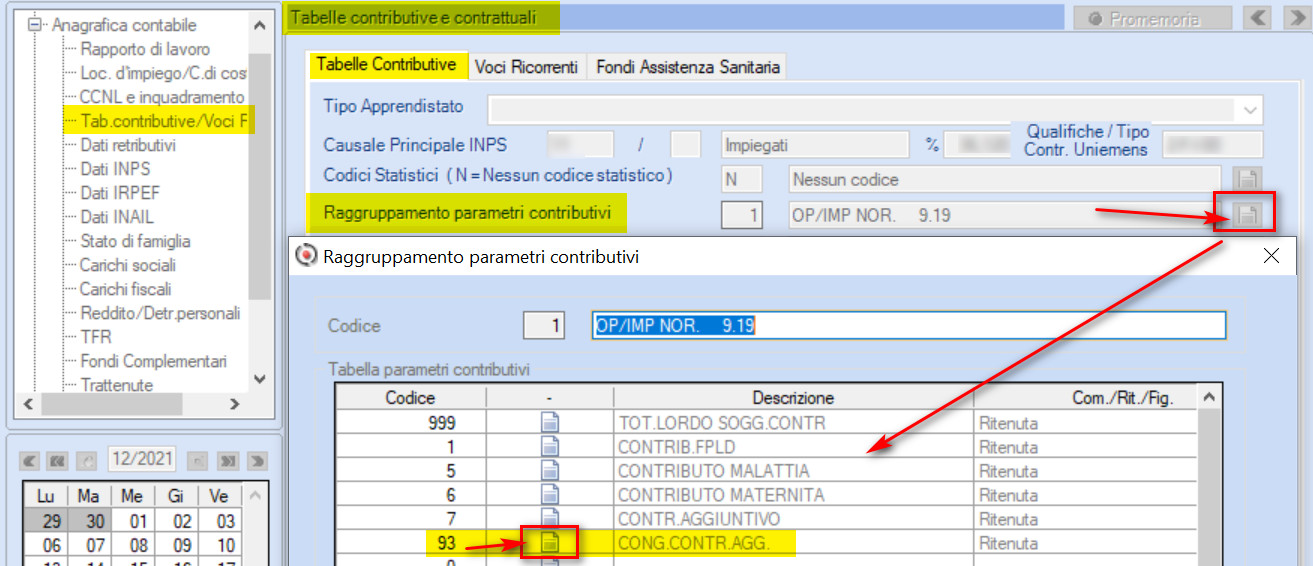The height and width of the screenshot is (566, 1313).
Task: Switch to the Voci Ricorrenti tab
Action: 526,67
